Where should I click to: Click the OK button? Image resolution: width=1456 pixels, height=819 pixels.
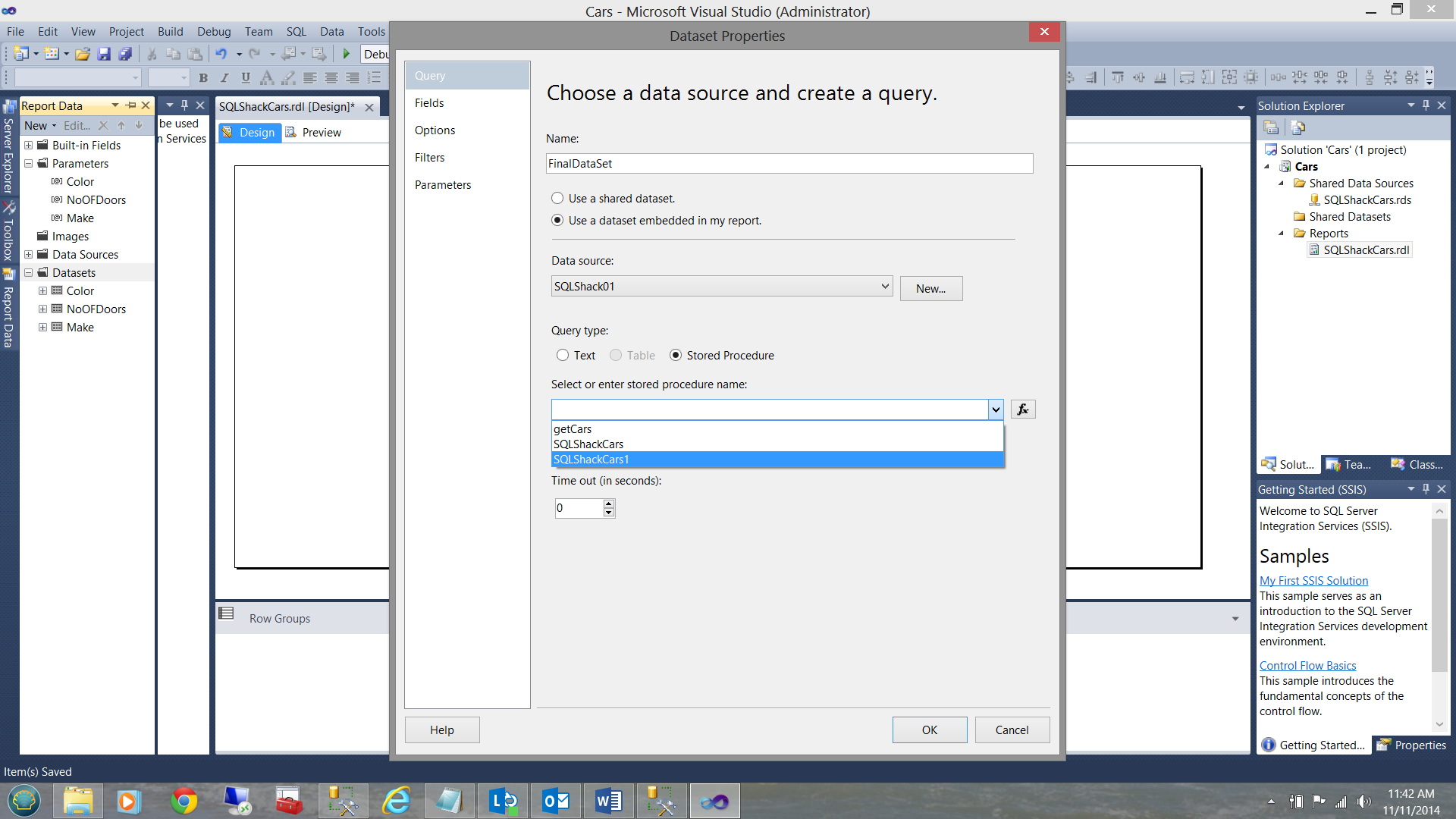pyautogui.click(x=929, y=730)
